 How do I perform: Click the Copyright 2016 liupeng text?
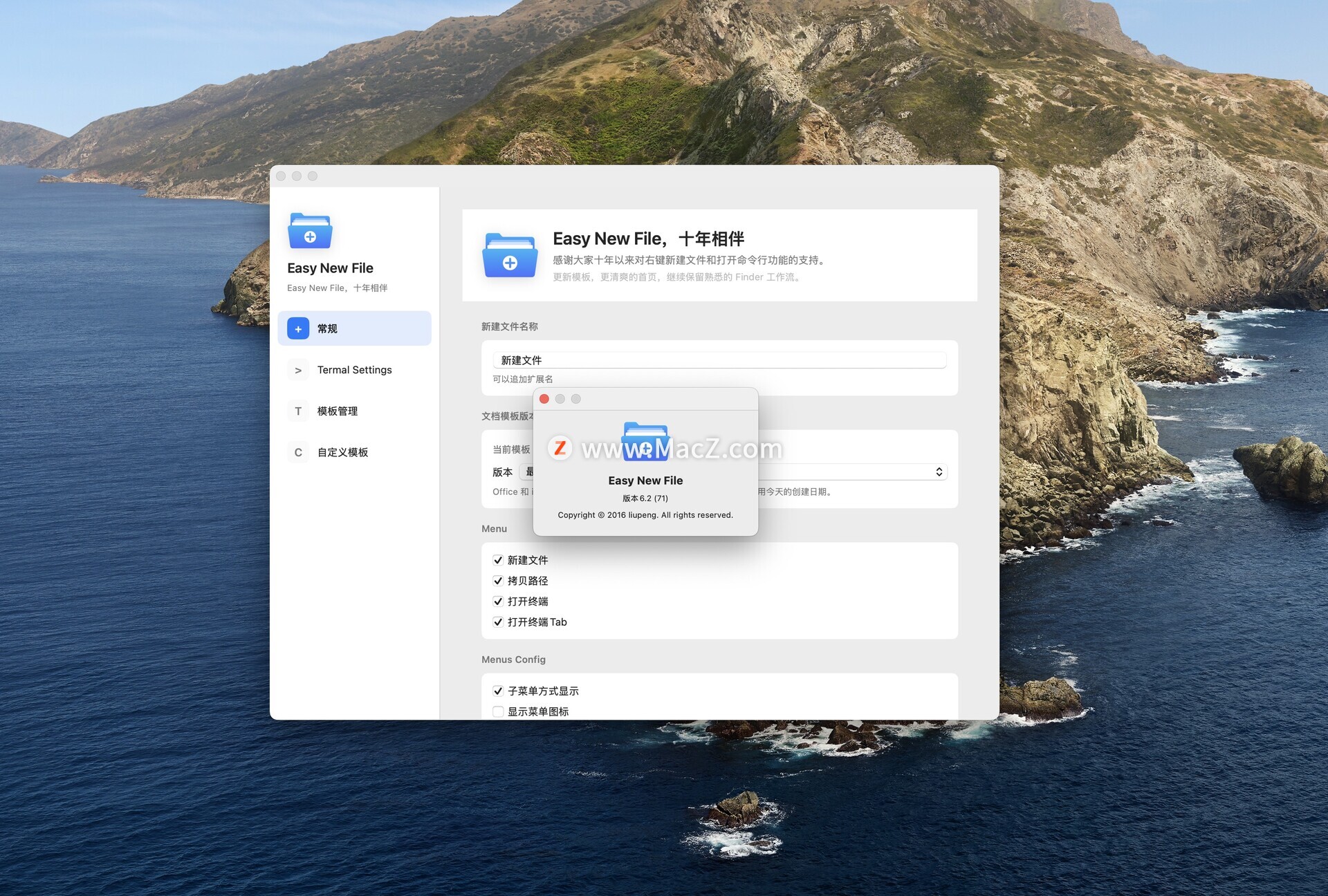tap(645, 515)
